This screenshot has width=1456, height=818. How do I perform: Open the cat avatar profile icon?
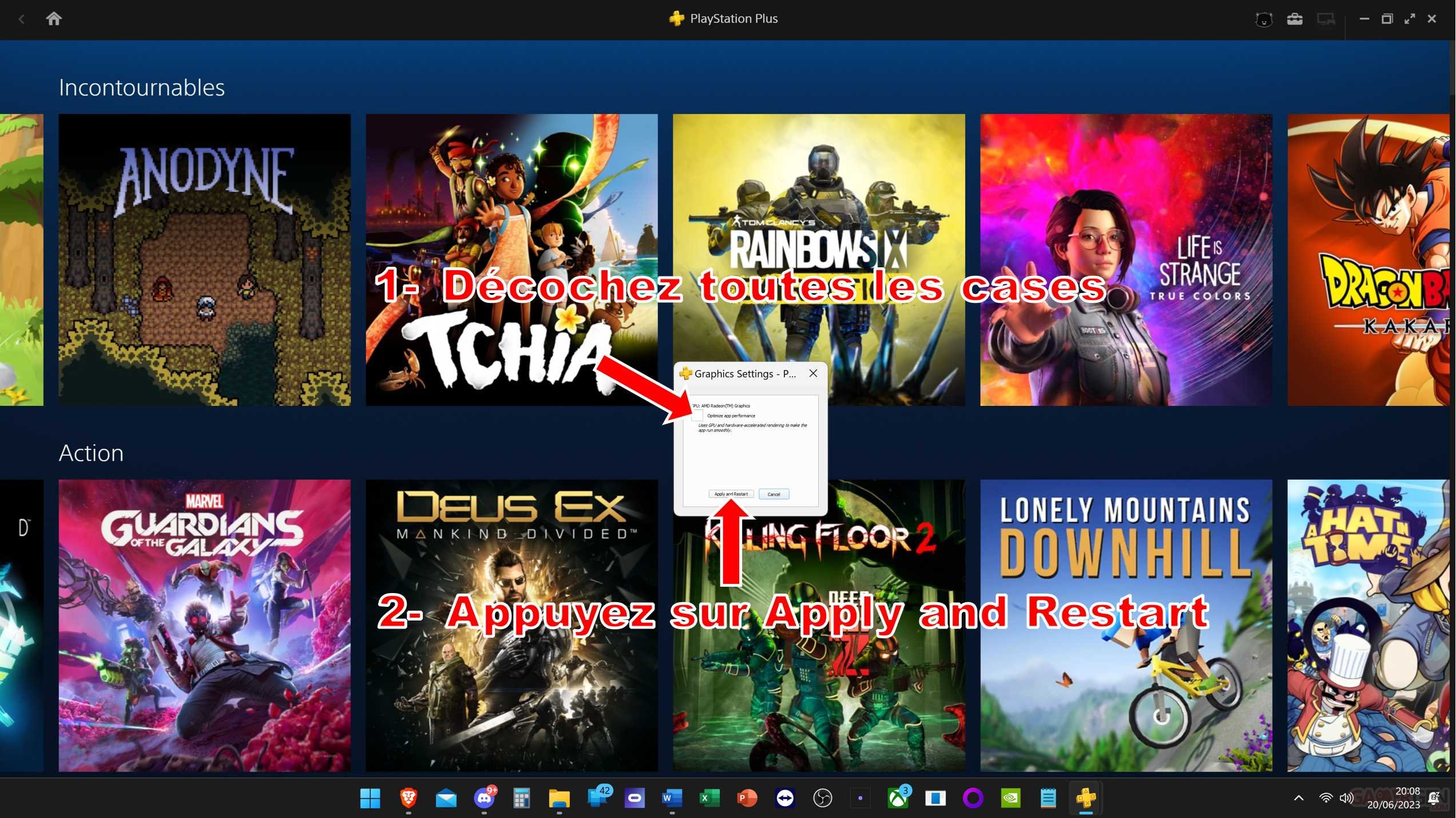1263,19
